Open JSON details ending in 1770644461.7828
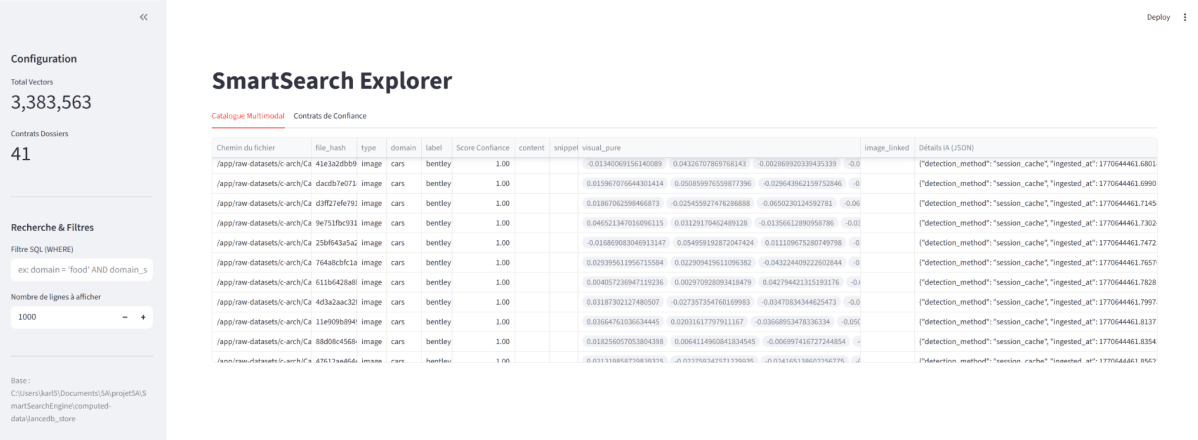The image size is (1198, 440). [x=1035, y=282]
